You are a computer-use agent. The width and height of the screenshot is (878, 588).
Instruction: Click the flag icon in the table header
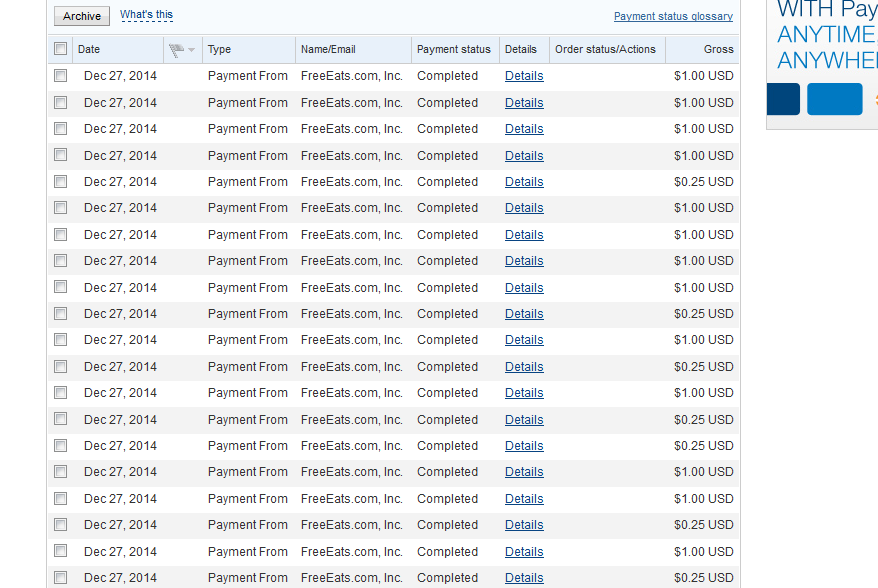point(177,49)
